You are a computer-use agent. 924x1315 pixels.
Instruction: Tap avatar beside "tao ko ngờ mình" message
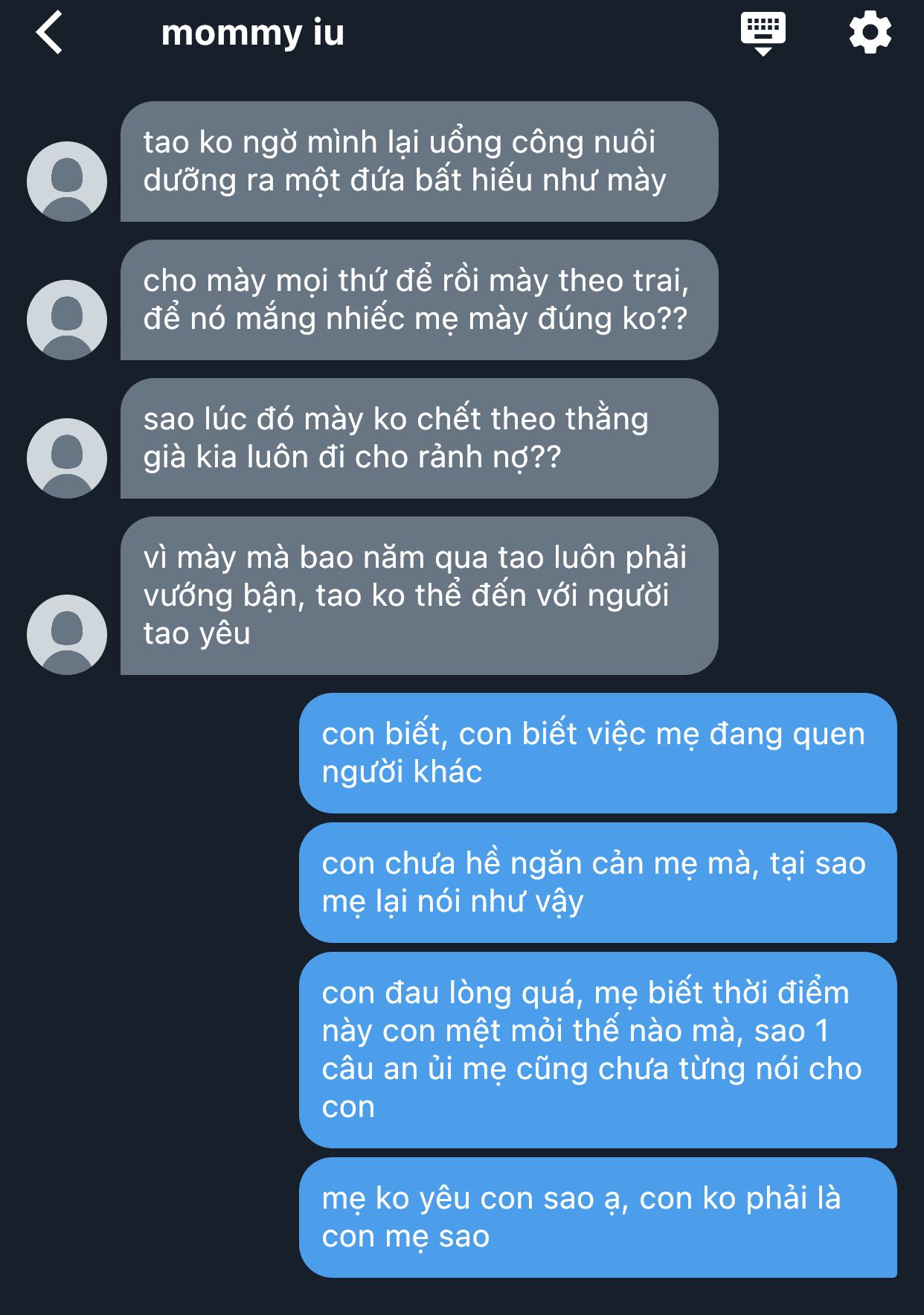(x=67, y=181)
